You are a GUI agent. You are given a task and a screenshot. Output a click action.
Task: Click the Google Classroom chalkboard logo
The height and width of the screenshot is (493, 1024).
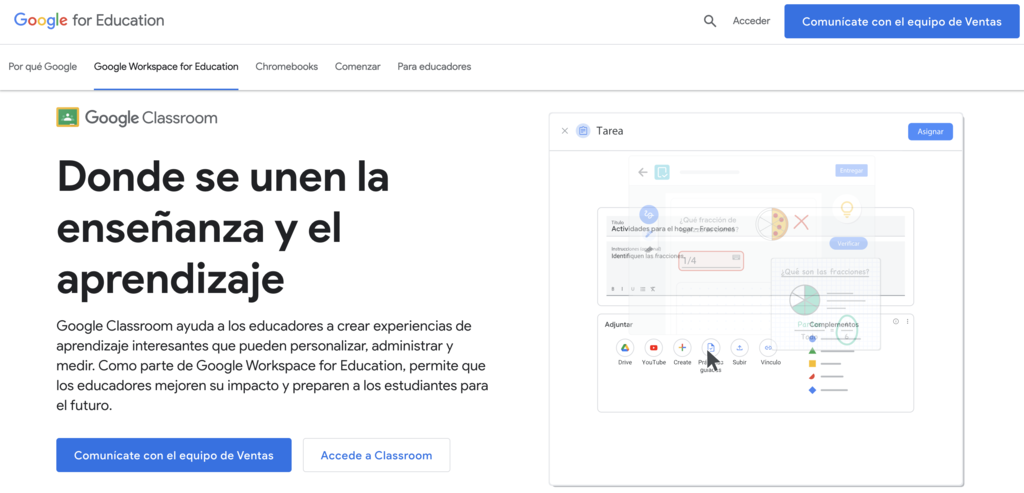tap(67, 118)
